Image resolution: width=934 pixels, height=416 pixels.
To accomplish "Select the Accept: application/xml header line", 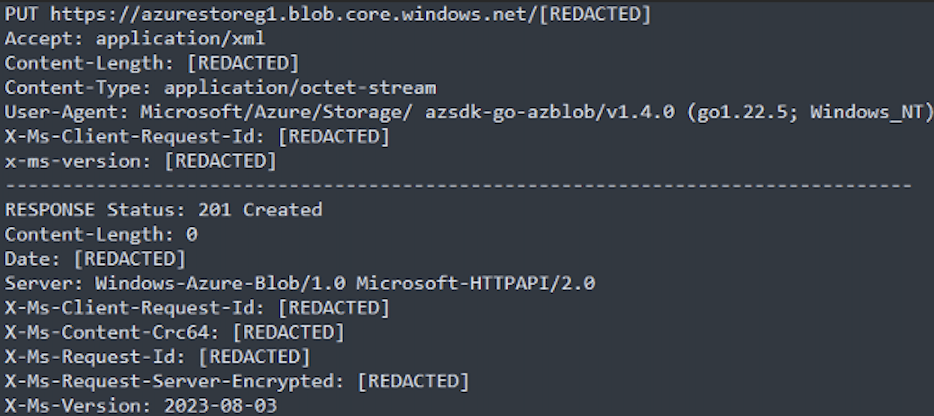I will click(x=135, y=39).
